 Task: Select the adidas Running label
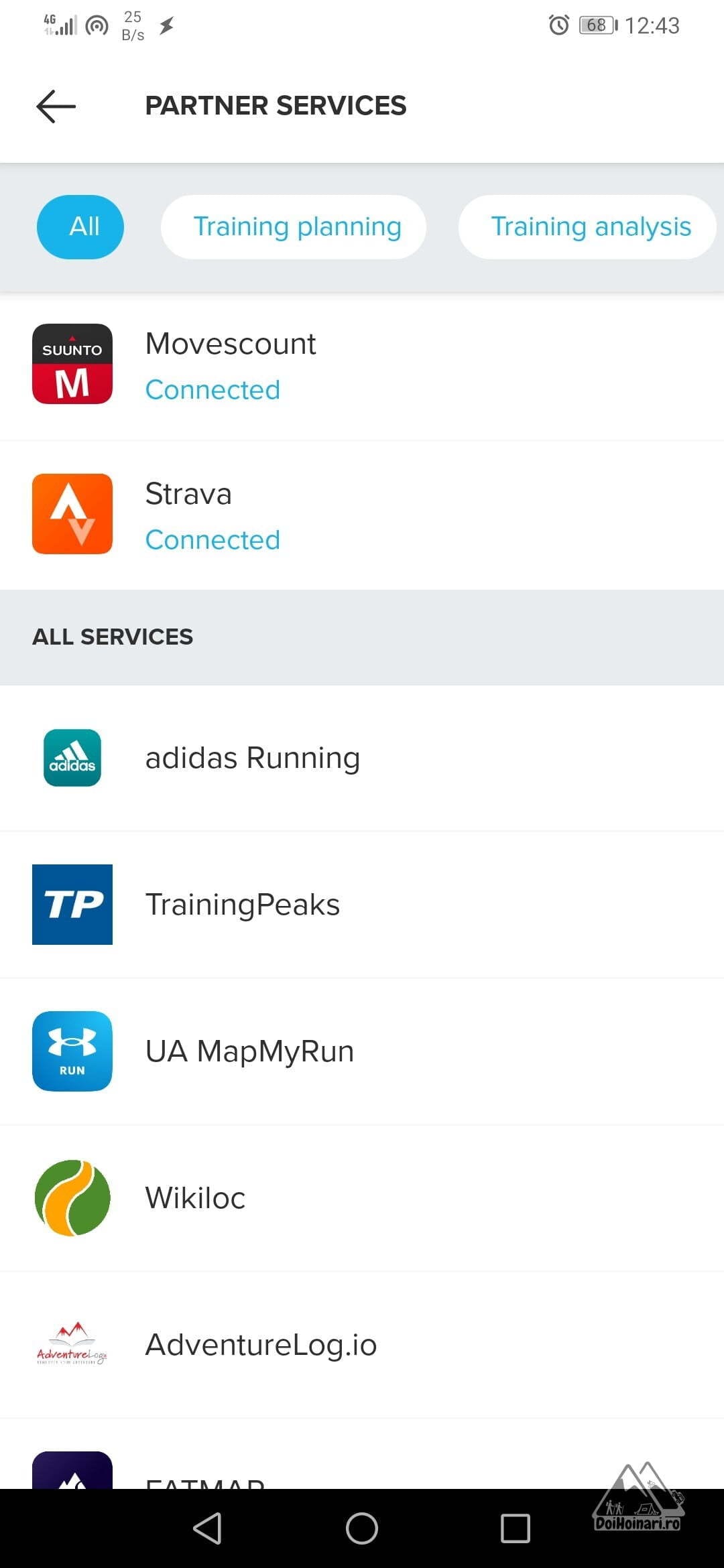click(253, 758)
